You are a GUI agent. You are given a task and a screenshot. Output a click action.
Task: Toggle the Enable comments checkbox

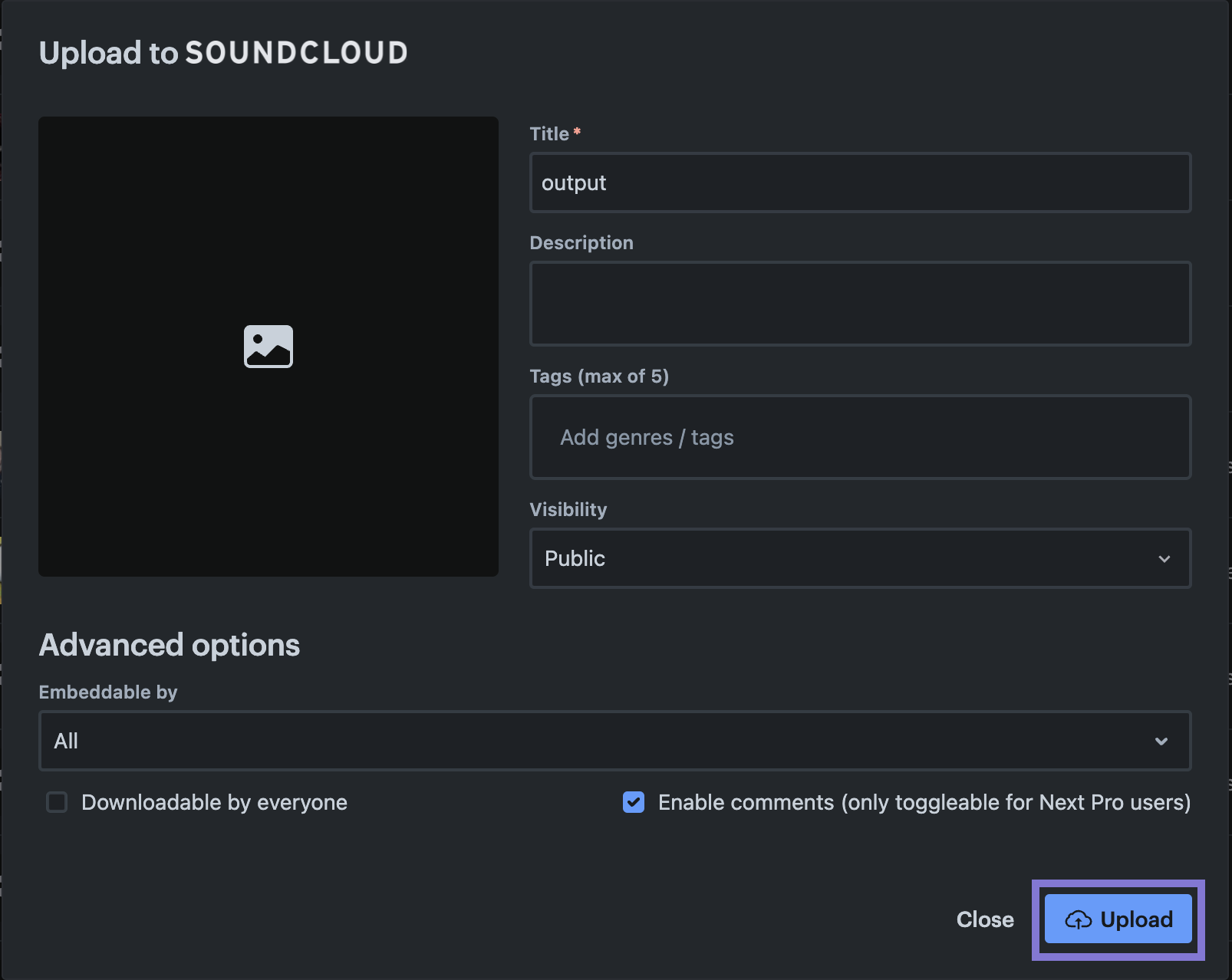click(x=634, y=802)
